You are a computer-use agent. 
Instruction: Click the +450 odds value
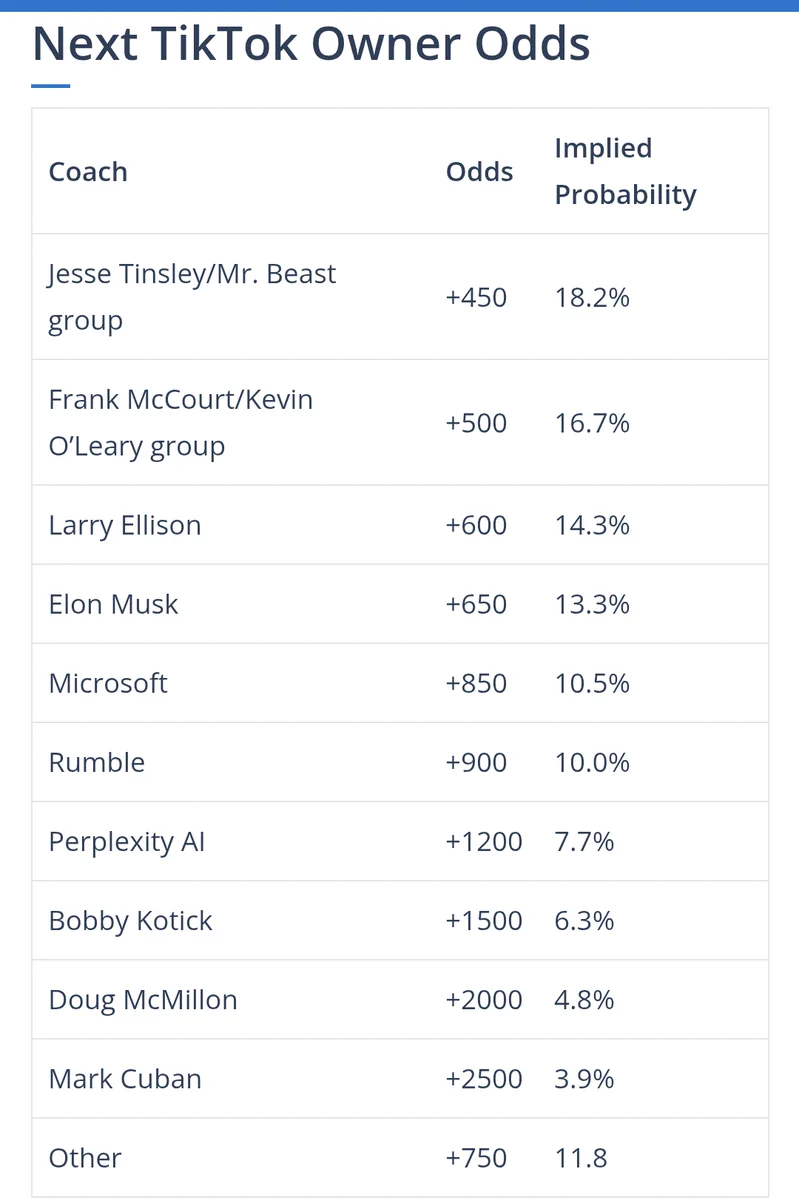click(477, 297)
